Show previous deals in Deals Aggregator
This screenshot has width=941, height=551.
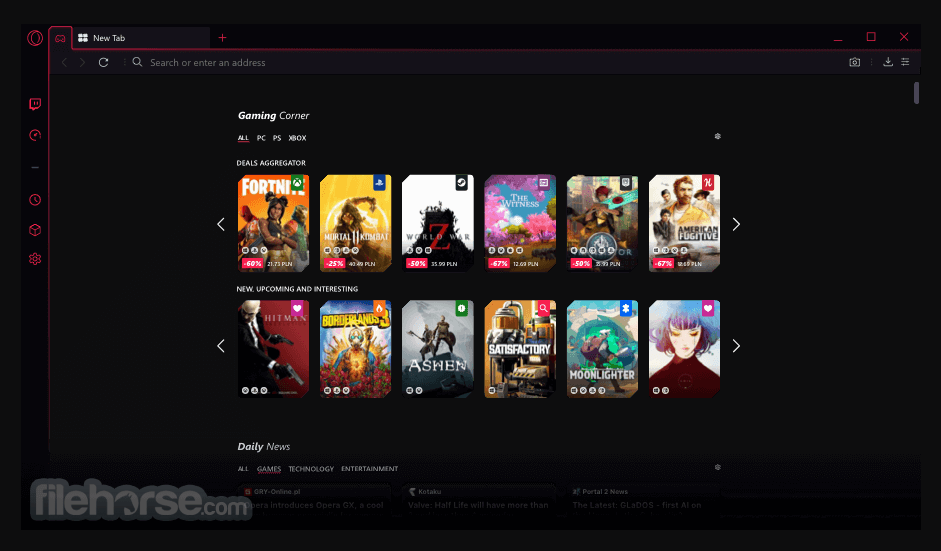point(221,224)
